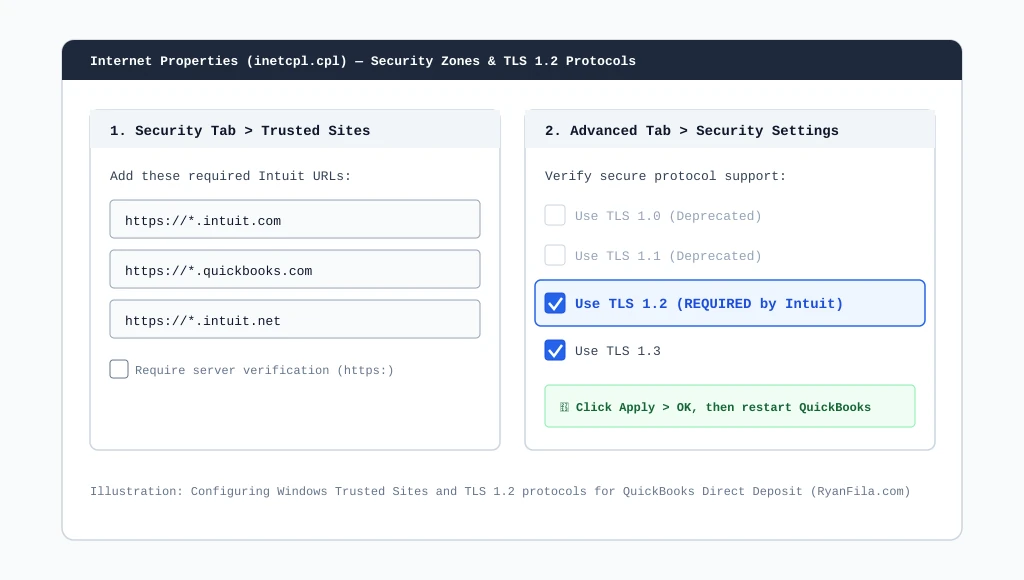Viewport: 1024px width, 580px height.
Task: Click the 'Require server verification (https:)' label text
Action: pyautogui.click(x=264, y=370)
